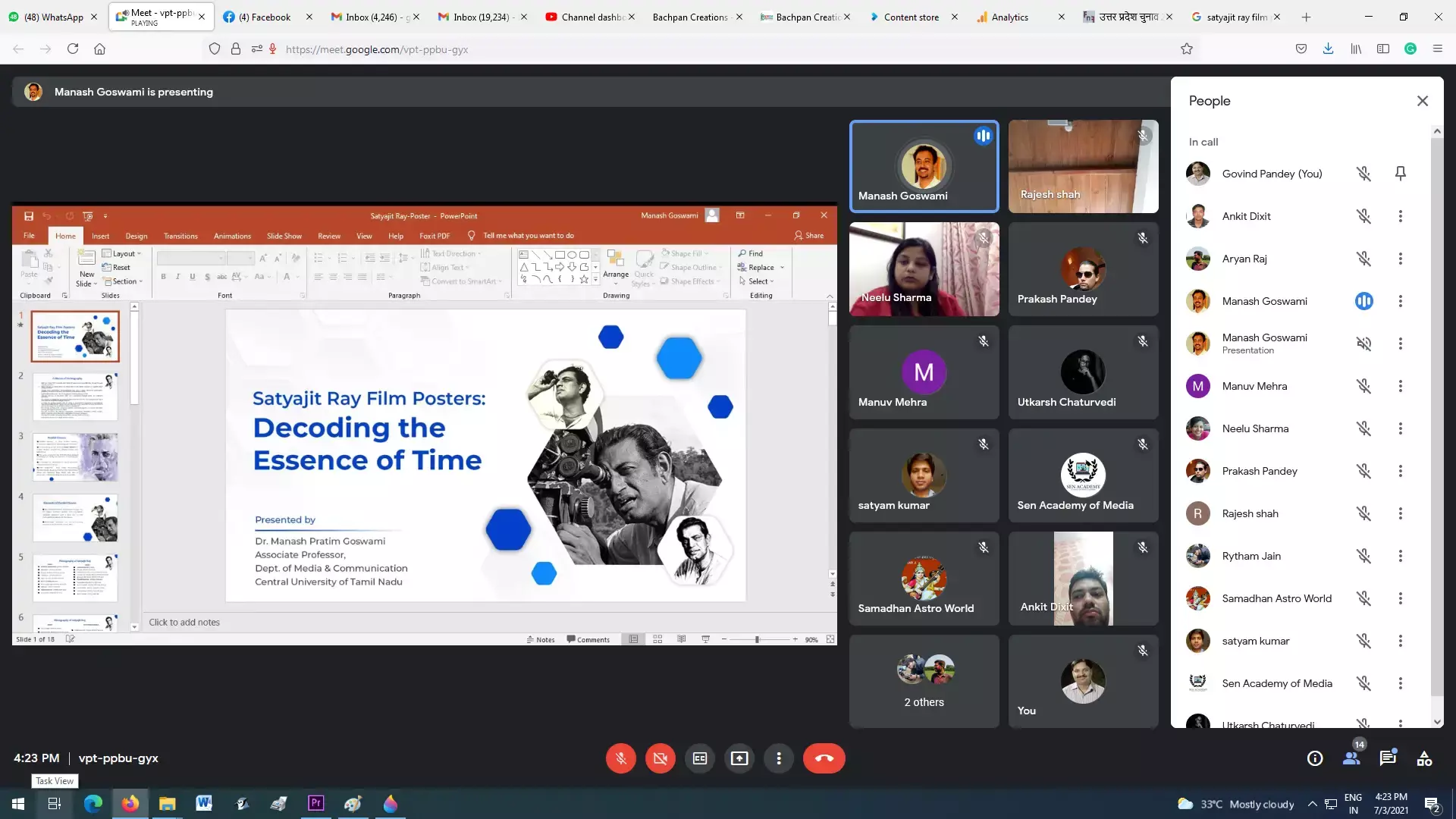The height and width of the screenshot is (819, 1456).
Task: Toggle microphone mute in call bar
Action: pos(620,758)
